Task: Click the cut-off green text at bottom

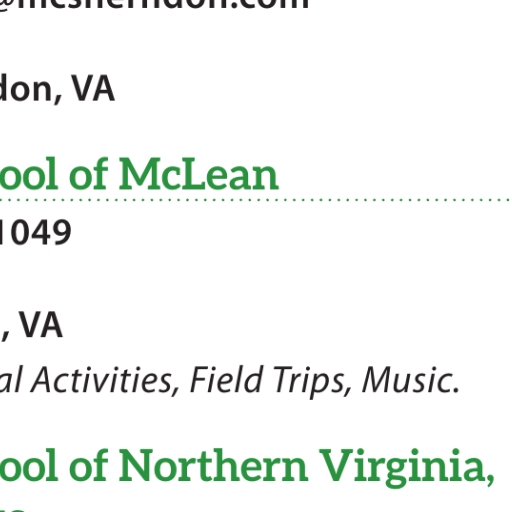Action: click(12, 509)
